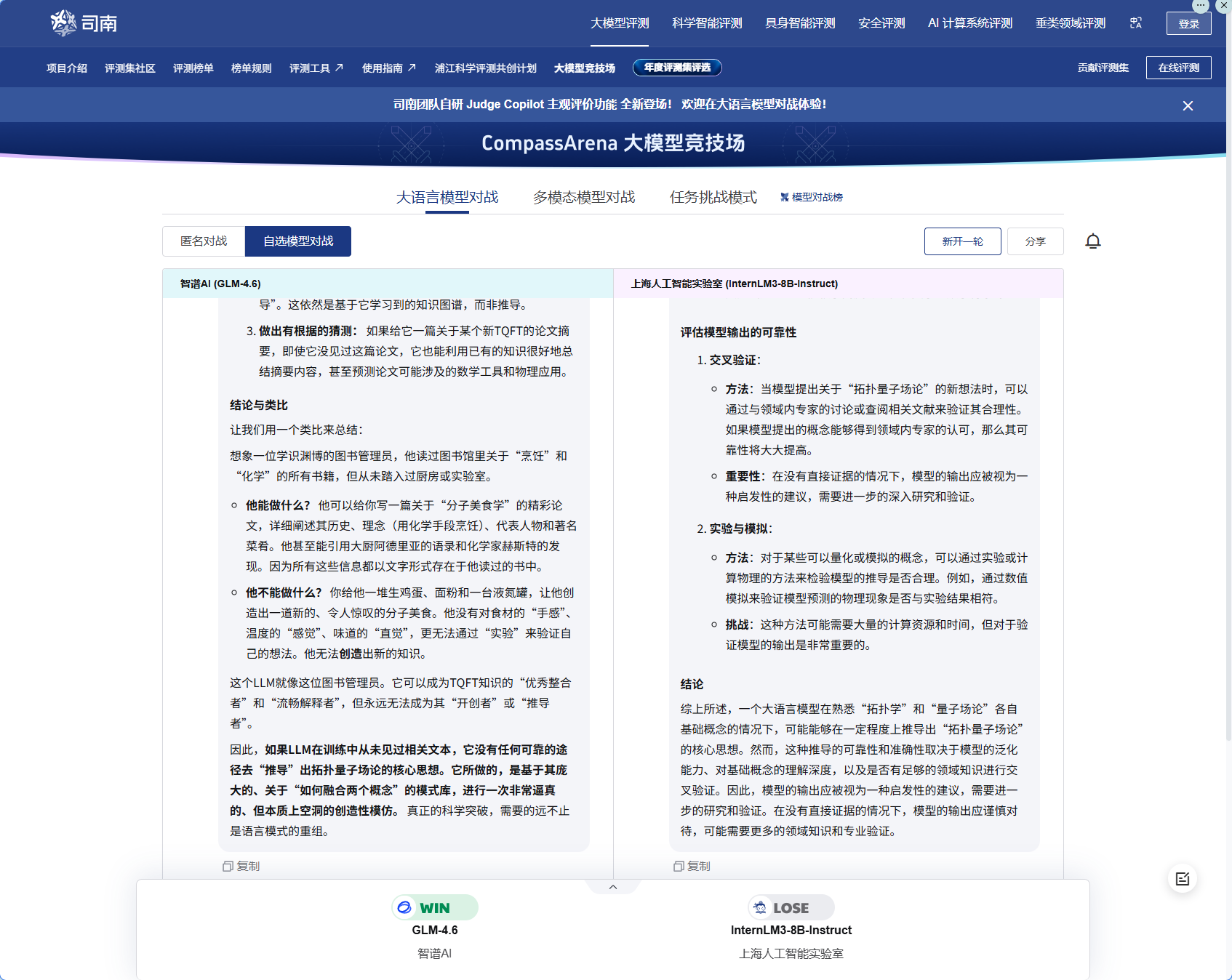The image size is (1232, 980).
Task: Click the 新开一轮 button
Action: (x=963, y=241)
